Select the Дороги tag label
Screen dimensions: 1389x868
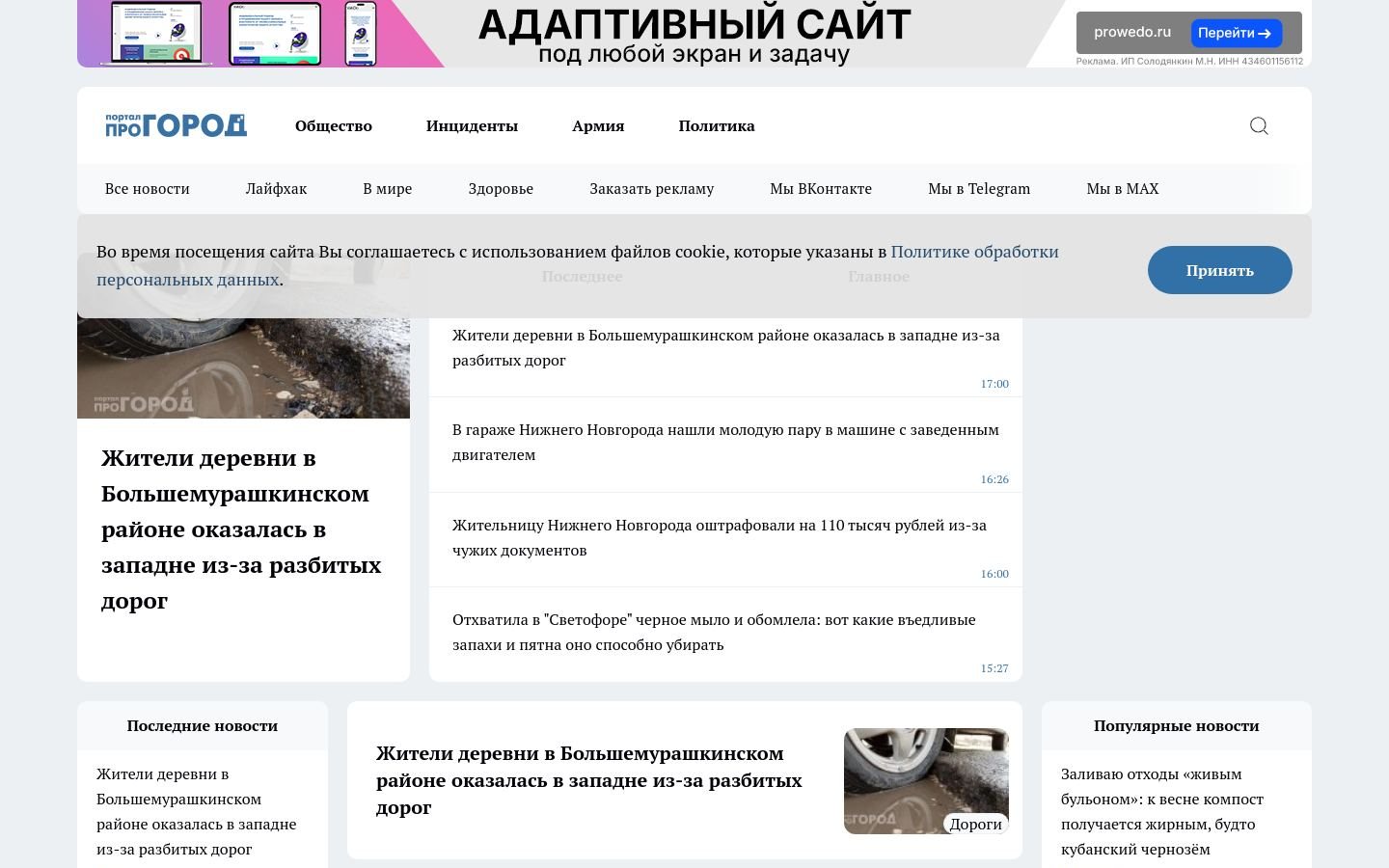point(975,824)
